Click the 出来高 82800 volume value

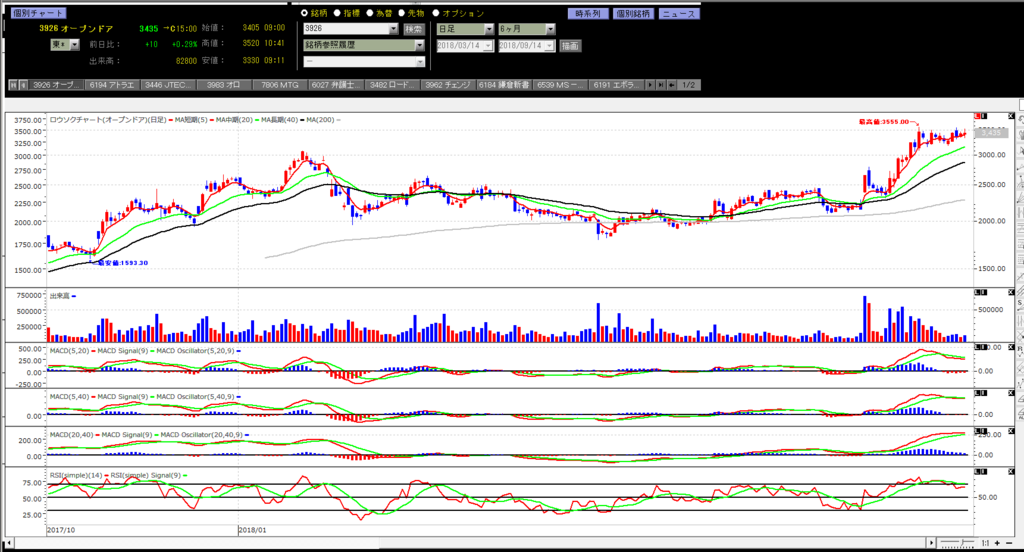pyautogui.click(x=186, y=61)
